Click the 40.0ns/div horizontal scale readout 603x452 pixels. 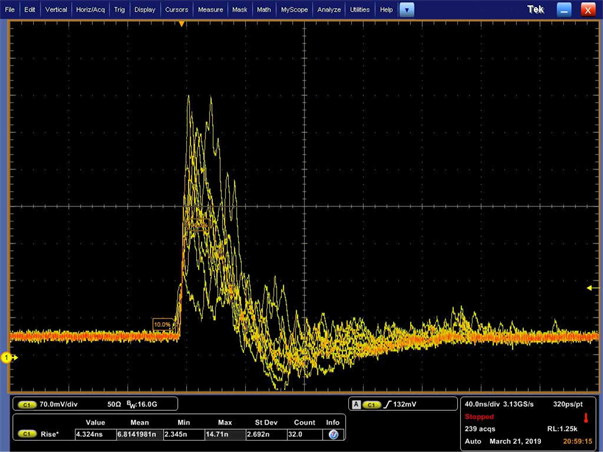(484, 404)
